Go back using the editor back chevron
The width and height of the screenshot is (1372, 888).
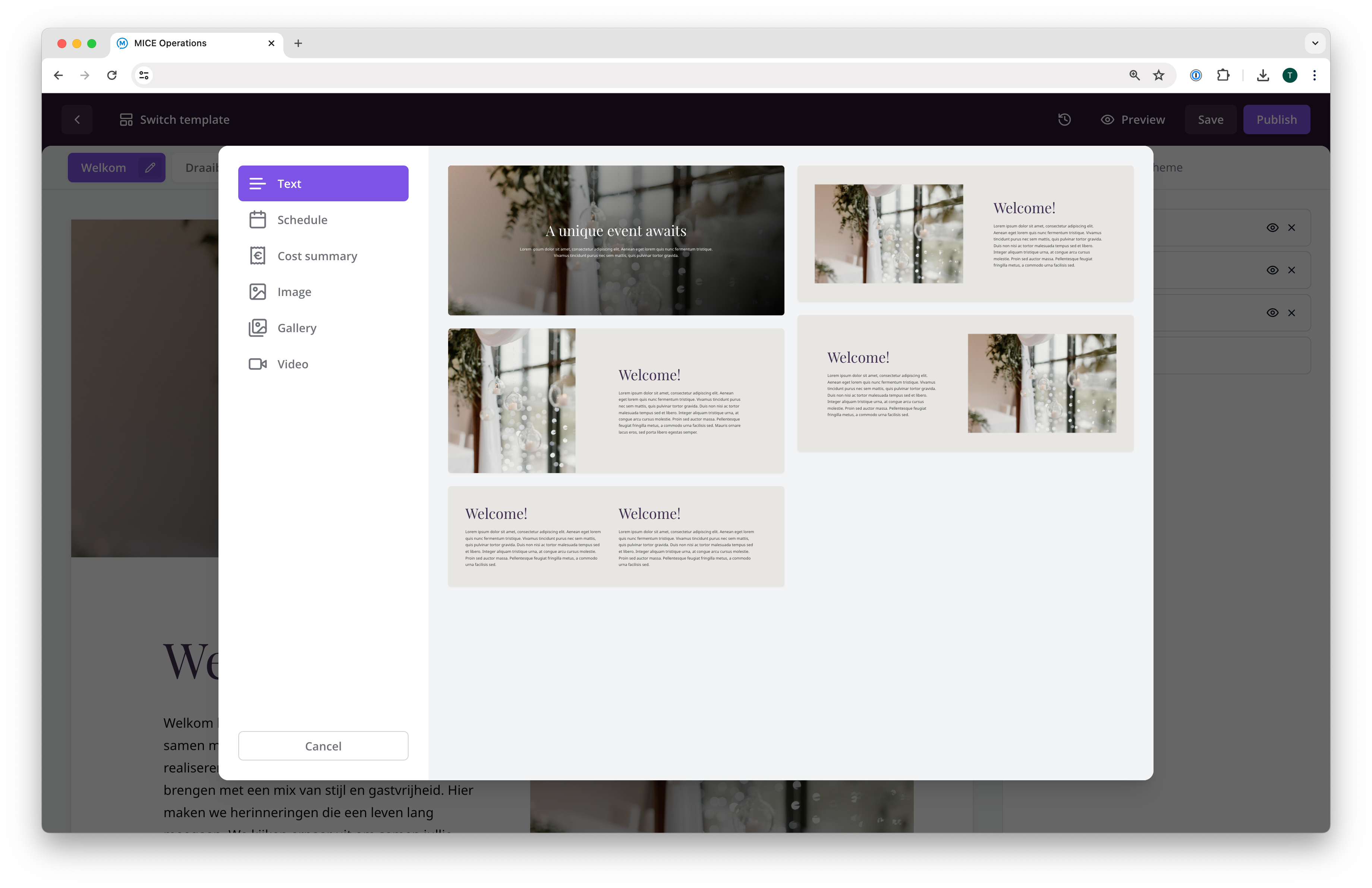[x=77, y=119]
